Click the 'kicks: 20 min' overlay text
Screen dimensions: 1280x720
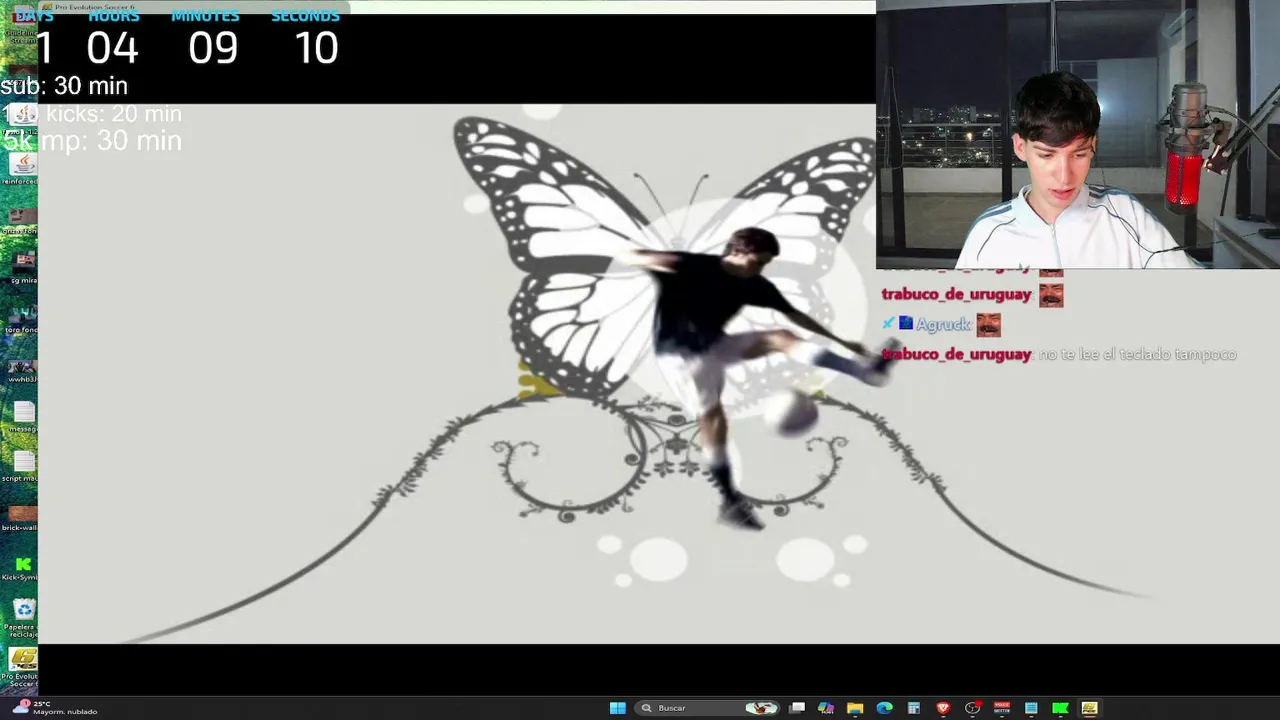113,114
